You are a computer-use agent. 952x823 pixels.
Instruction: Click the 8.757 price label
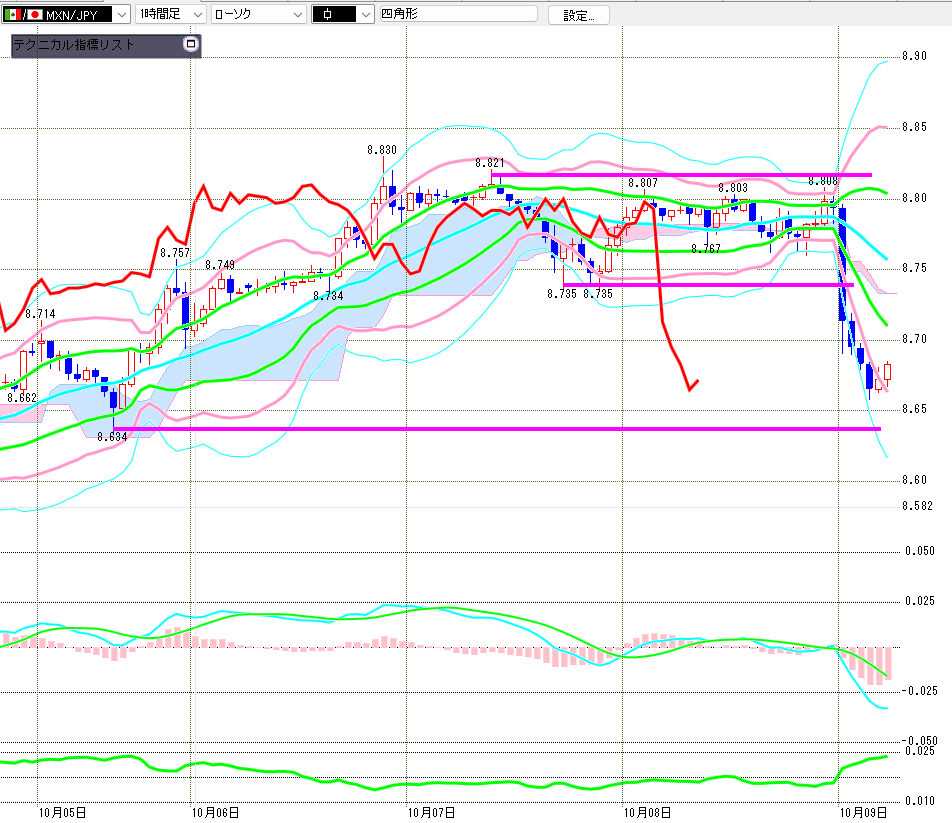(x=175, y=252)
